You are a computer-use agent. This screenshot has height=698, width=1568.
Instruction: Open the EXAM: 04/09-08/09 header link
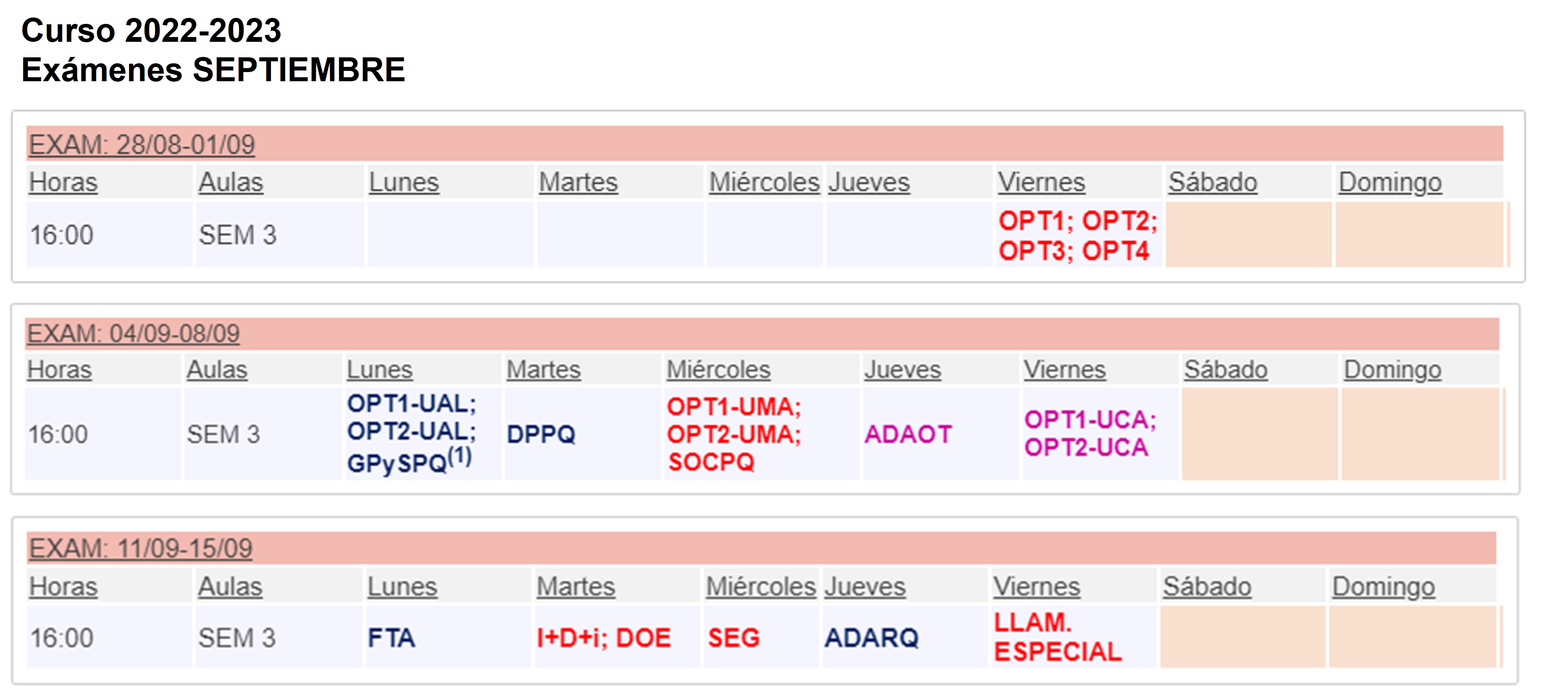pos(133,334)
